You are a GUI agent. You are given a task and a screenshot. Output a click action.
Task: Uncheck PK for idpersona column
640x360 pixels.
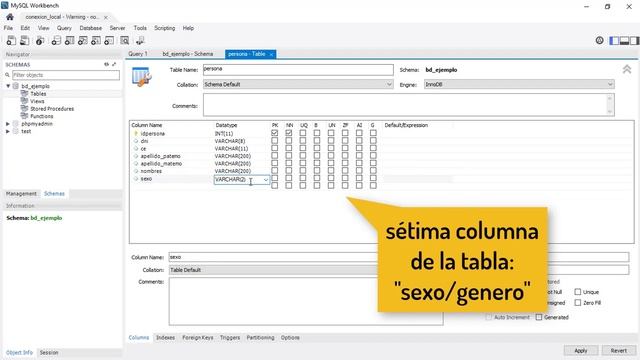pos(275,133)
